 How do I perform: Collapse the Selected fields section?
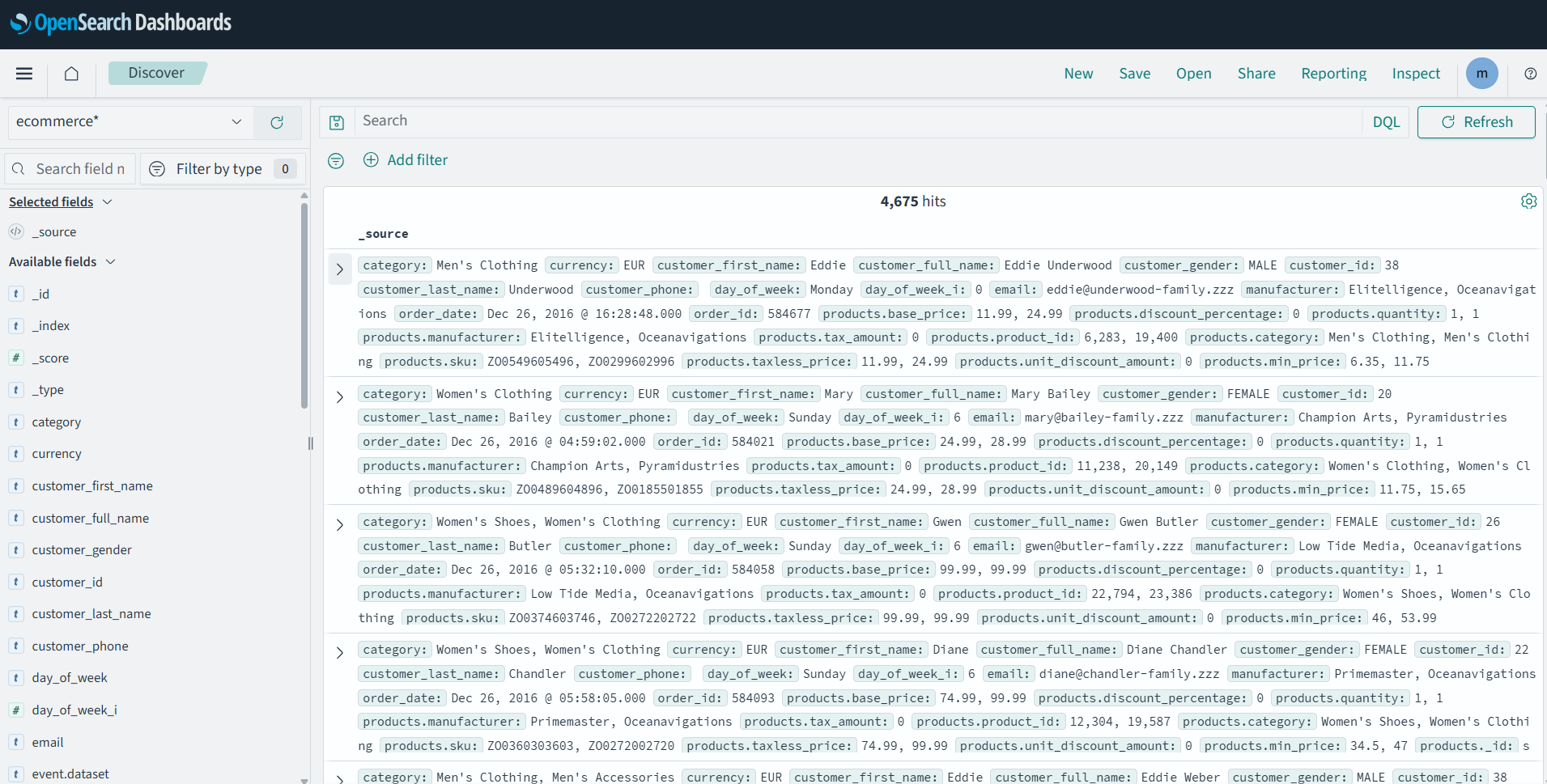coord(107,202)
